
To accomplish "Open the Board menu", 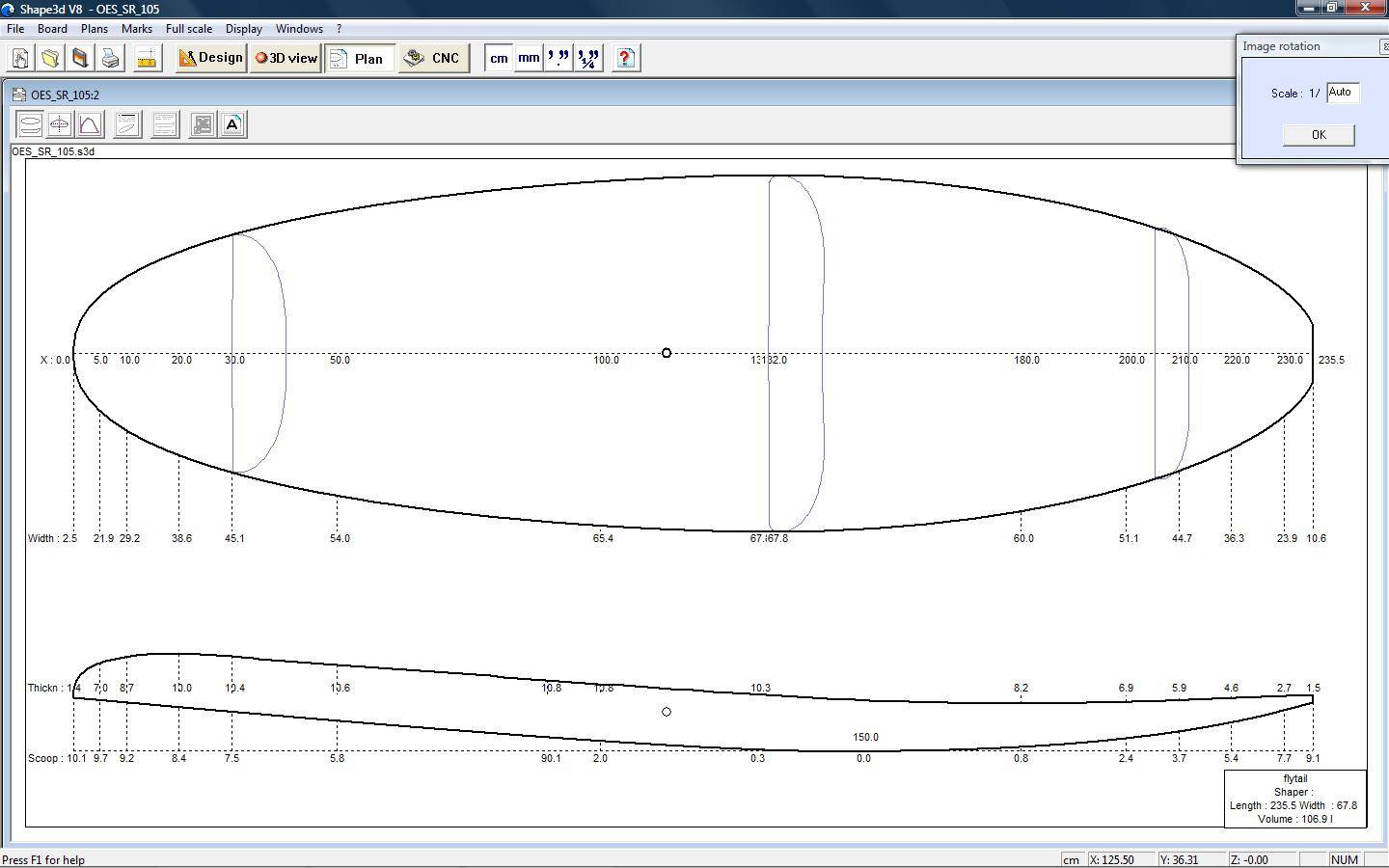I will (x=52, y=29).
